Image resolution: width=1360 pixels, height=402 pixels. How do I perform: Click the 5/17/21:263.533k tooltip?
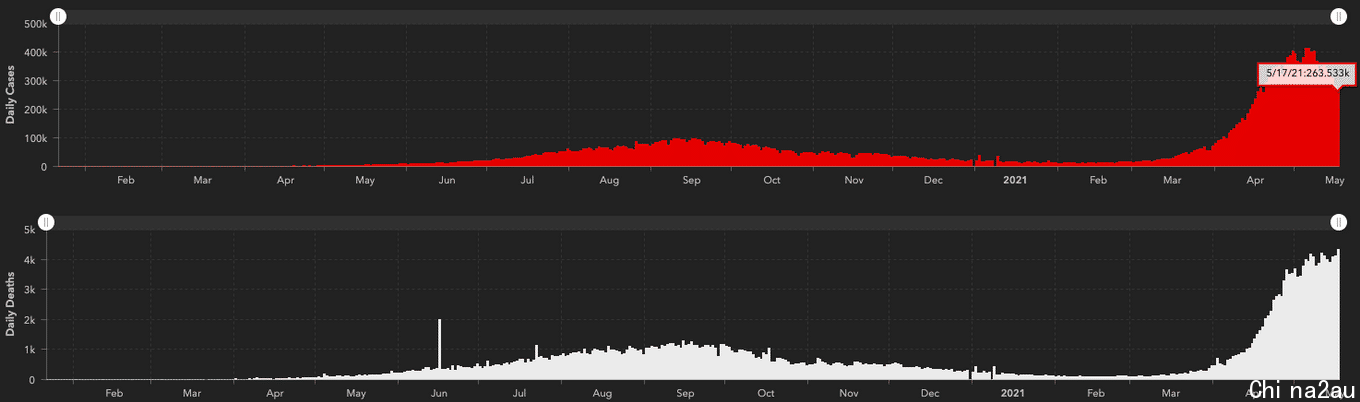pos(1307,73)
